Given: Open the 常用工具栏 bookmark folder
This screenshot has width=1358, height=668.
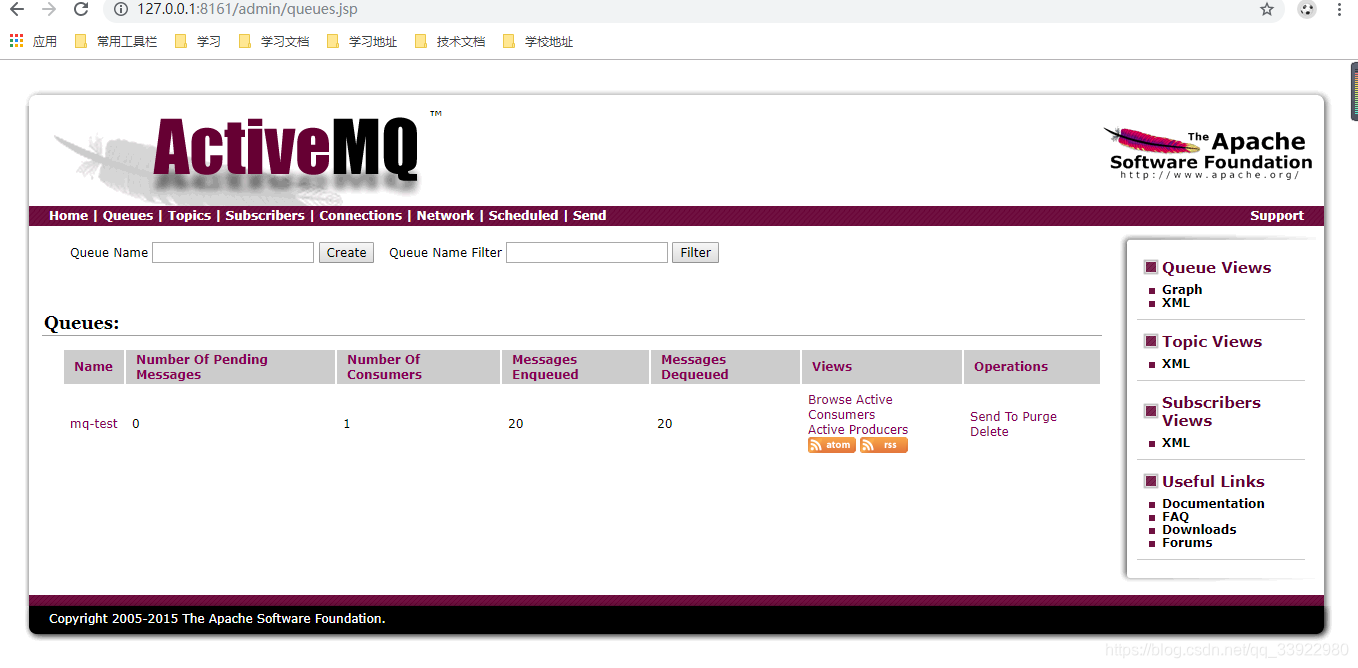Looking at the screenshot, I should click(117, 42).
